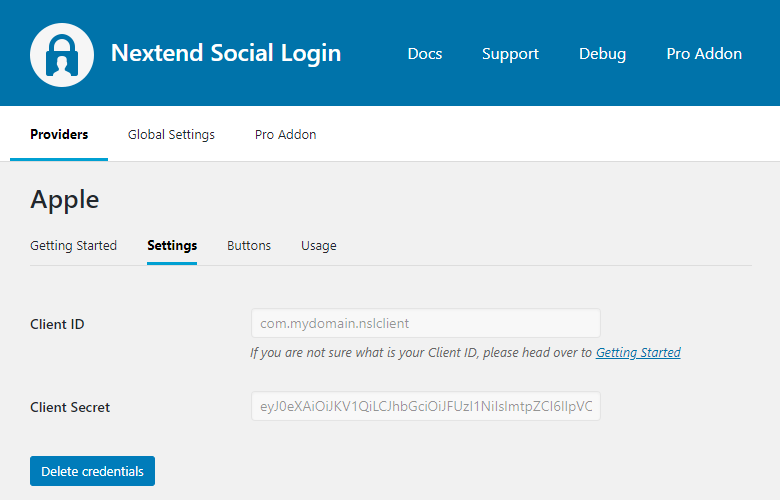Switch to the Global Settings tab
The height and width of the screenshot is (500, 780).
coord(171,134)
